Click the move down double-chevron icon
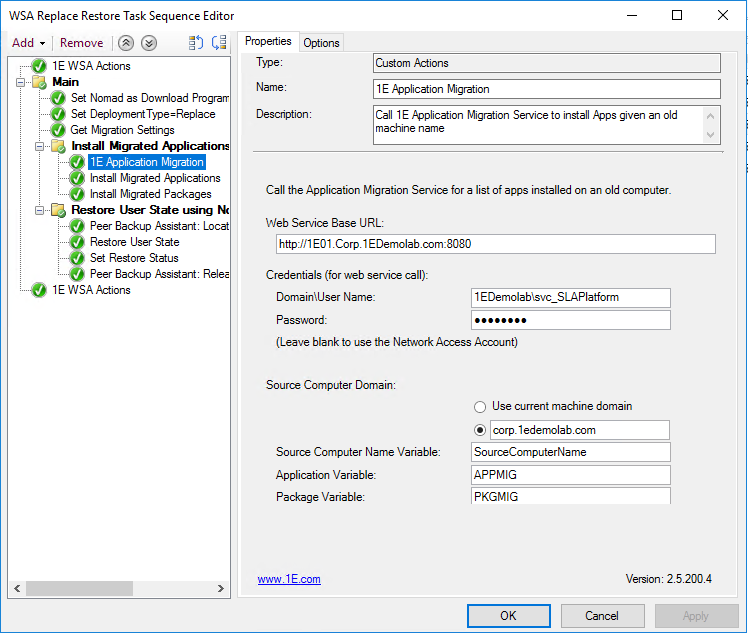 pyautogui.click(x=149, y=43)
